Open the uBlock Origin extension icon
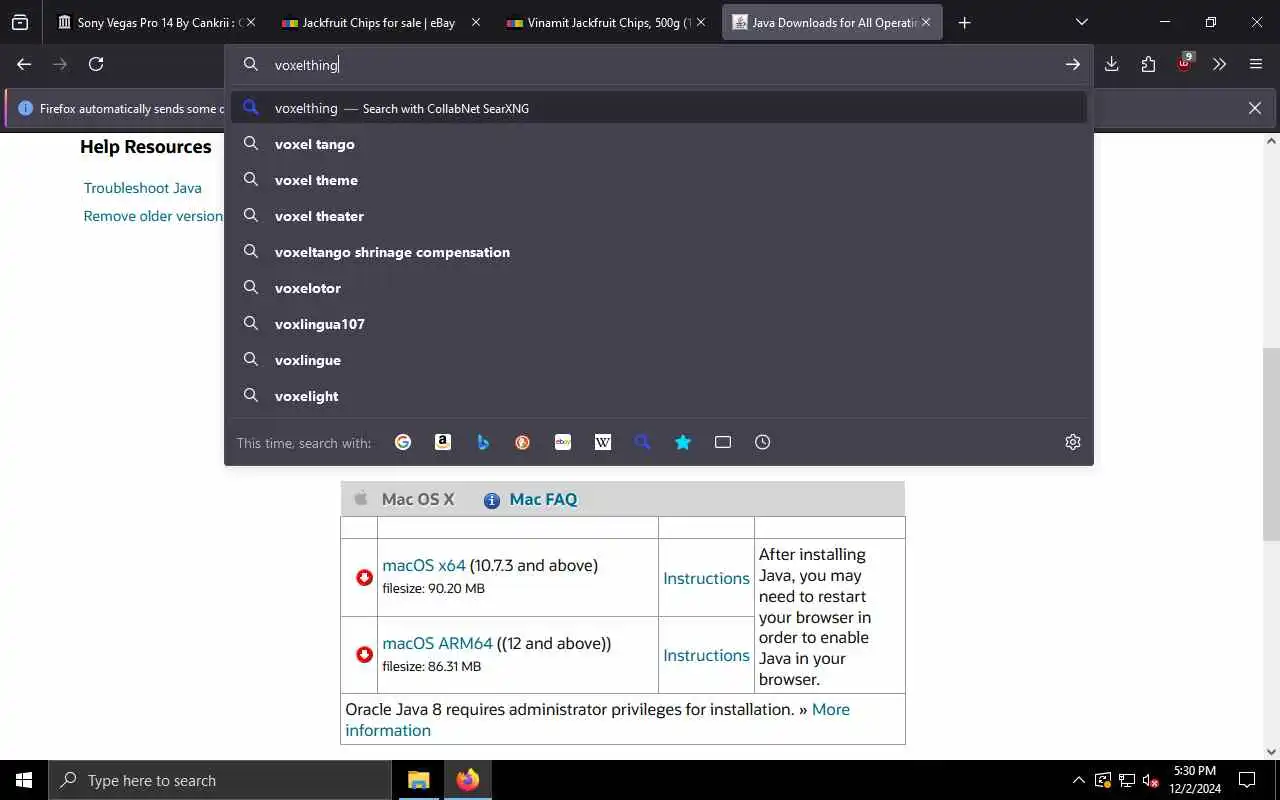Screen dimensions: 1280x800 coord(1185,63)
